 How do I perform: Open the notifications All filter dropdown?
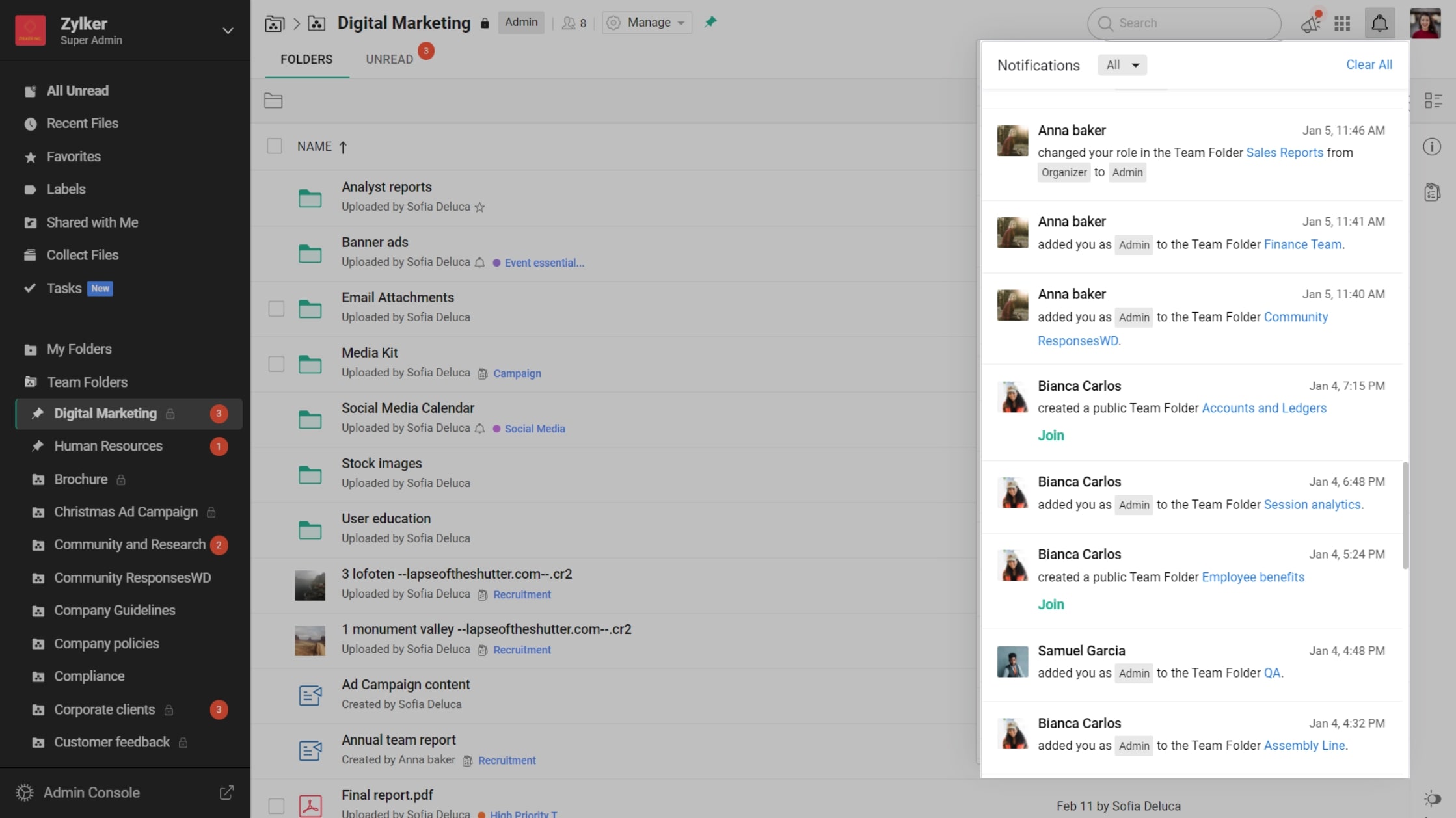click(1122, 65)
